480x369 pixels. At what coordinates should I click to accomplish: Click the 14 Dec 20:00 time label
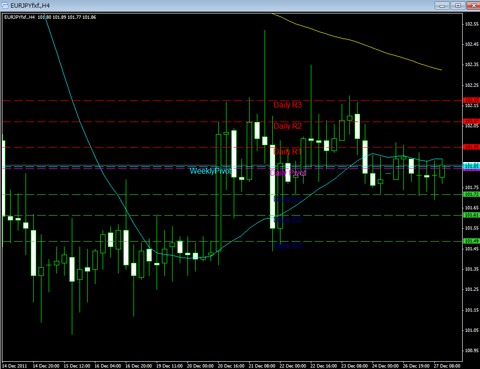click(x=46, y=366)
